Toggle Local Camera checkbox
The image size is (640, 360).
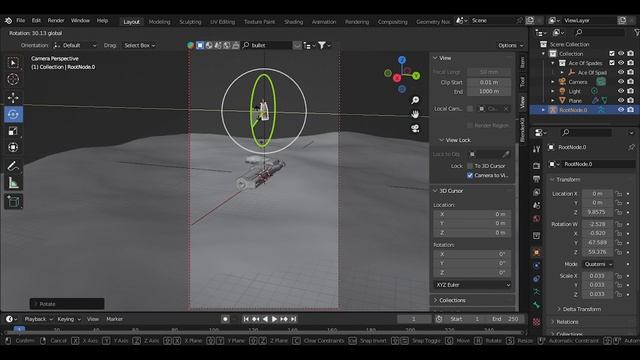470,109
